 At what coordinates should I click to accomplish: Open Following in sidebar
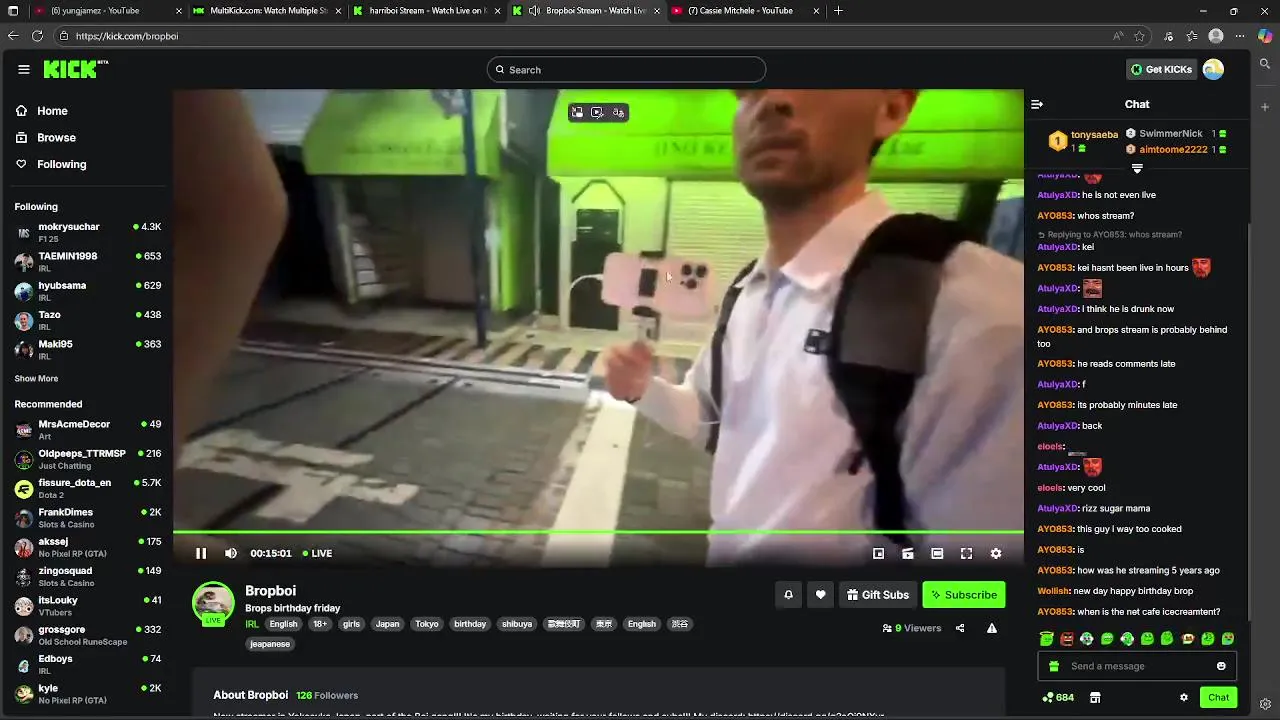tap(51, 164)
